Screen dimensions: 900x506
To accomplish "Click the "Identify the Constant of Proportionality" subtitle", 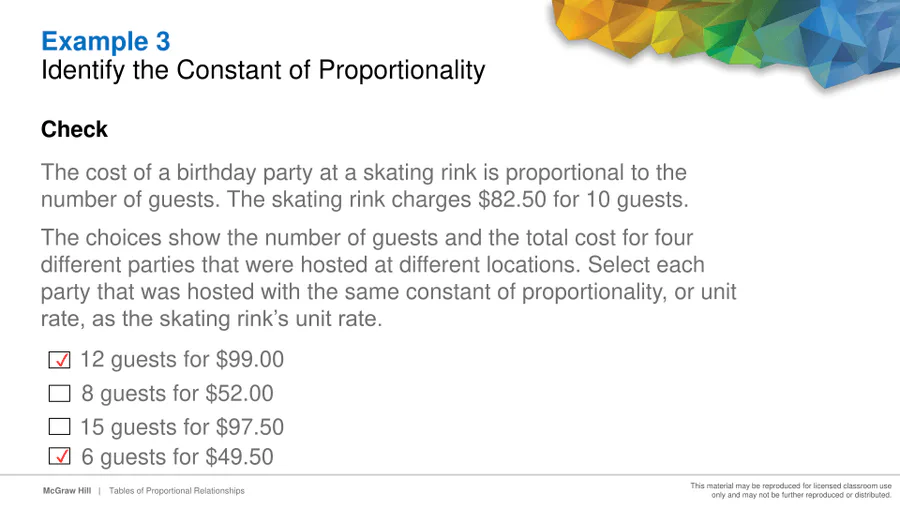I will coord(263,71).
